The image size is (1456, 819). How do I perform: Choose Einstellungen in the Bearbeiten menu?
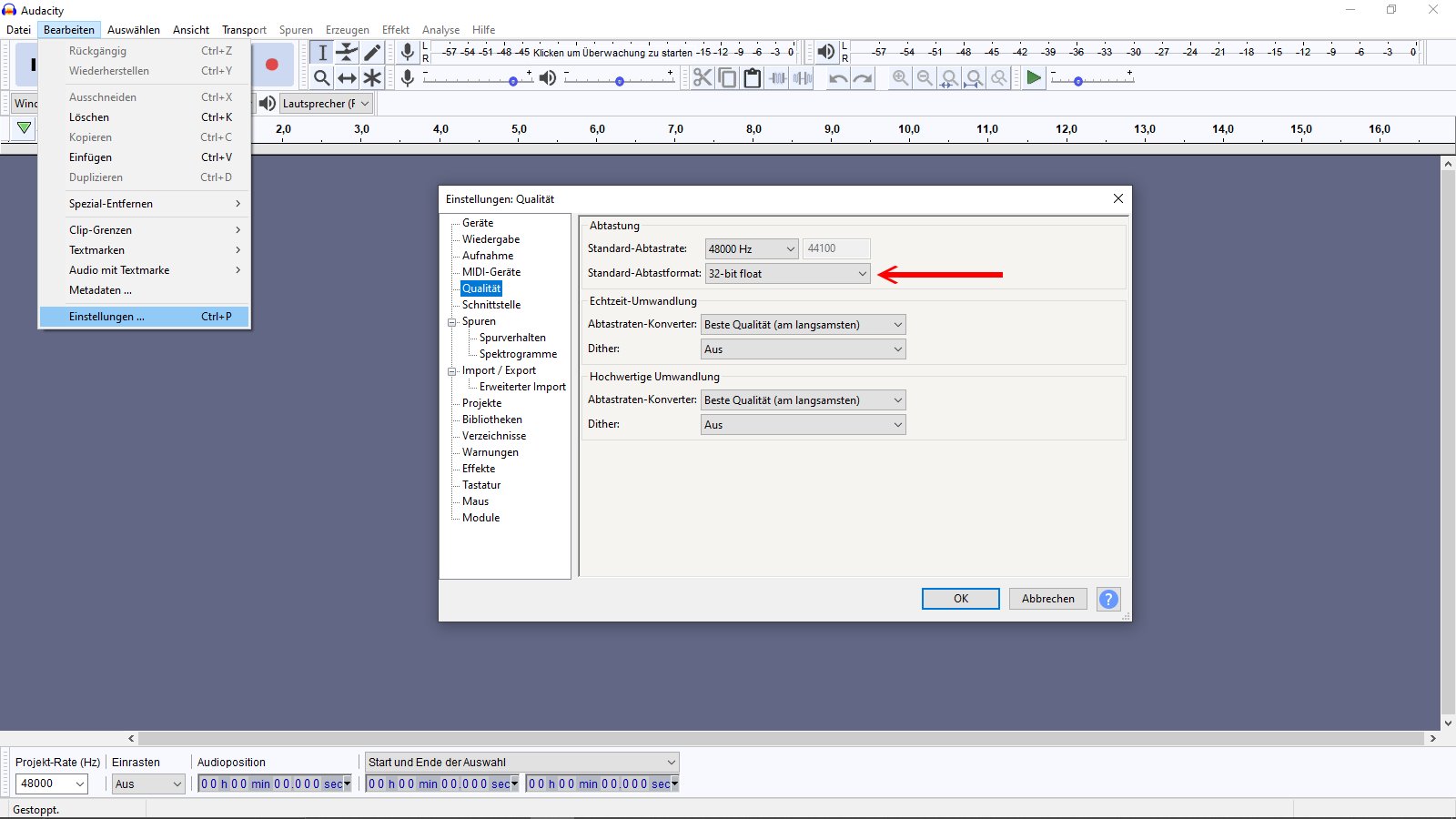coord(145,317)
